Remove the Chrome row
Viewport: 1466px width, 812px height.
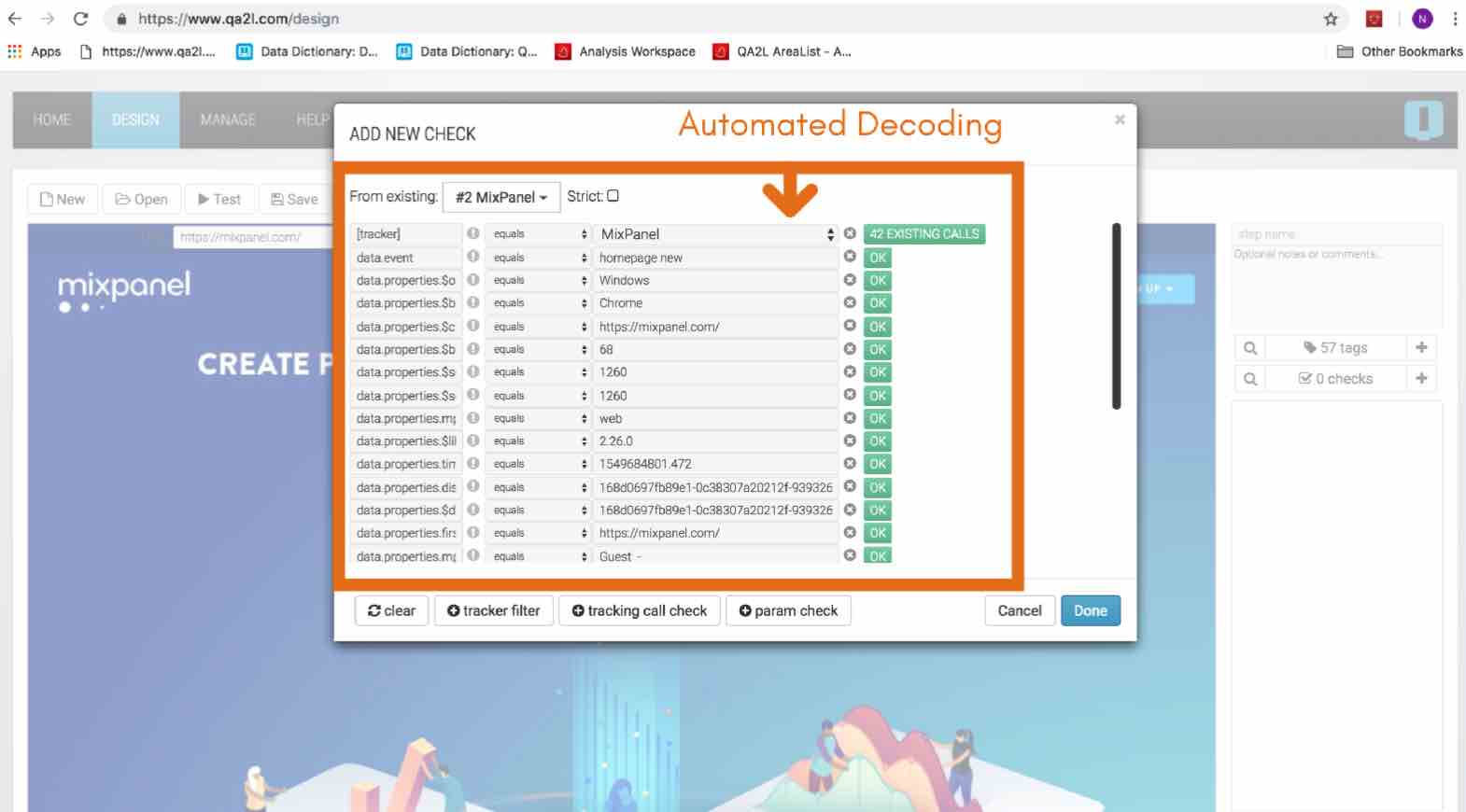(x=850, y=302)
